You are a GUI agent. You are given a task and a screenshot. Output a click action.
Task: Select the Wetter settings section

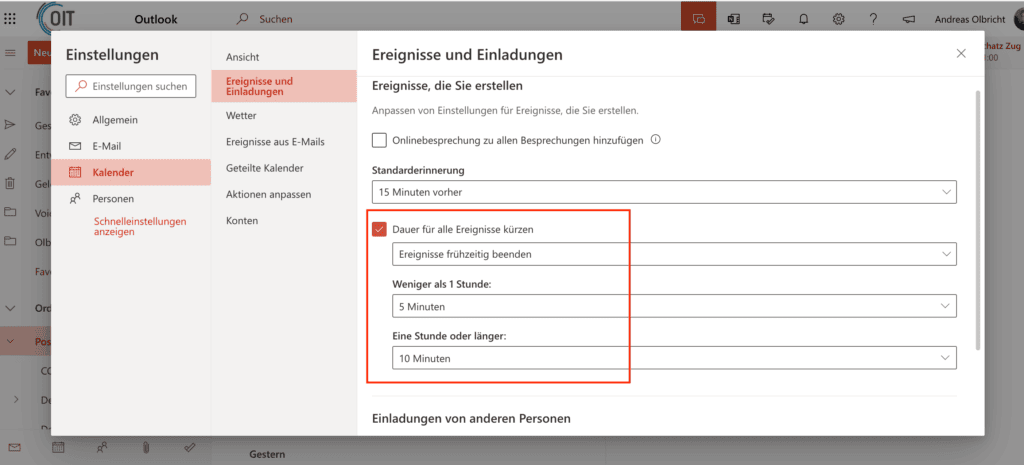(x=242, y=116)
